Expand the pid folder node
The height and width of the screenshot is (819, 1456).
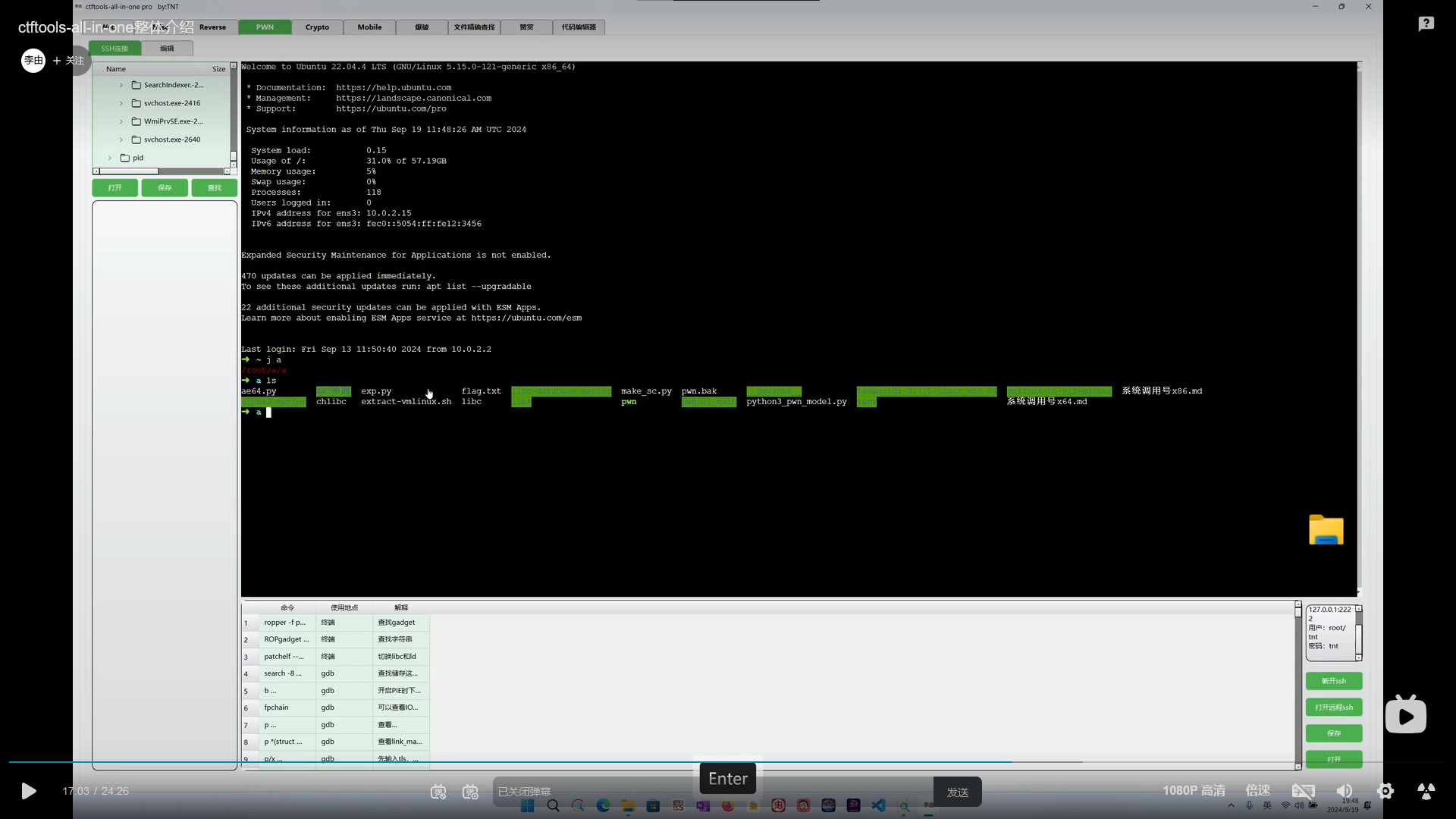(110, 158)
